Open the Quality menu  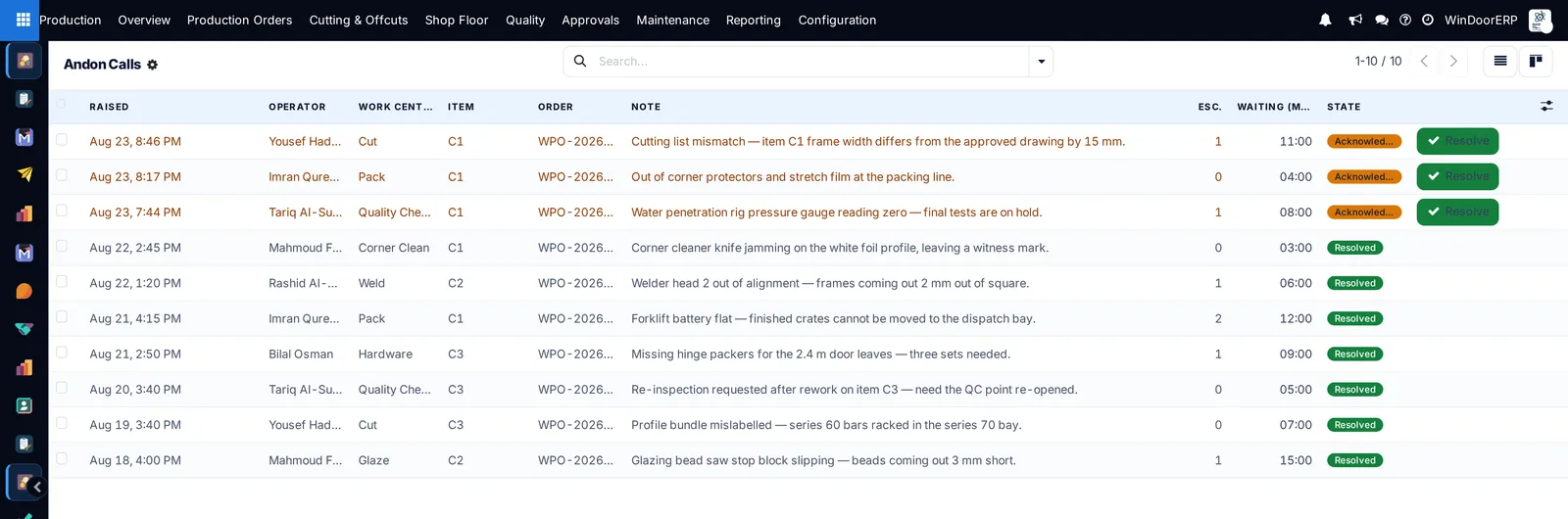(x=525, y=20)
